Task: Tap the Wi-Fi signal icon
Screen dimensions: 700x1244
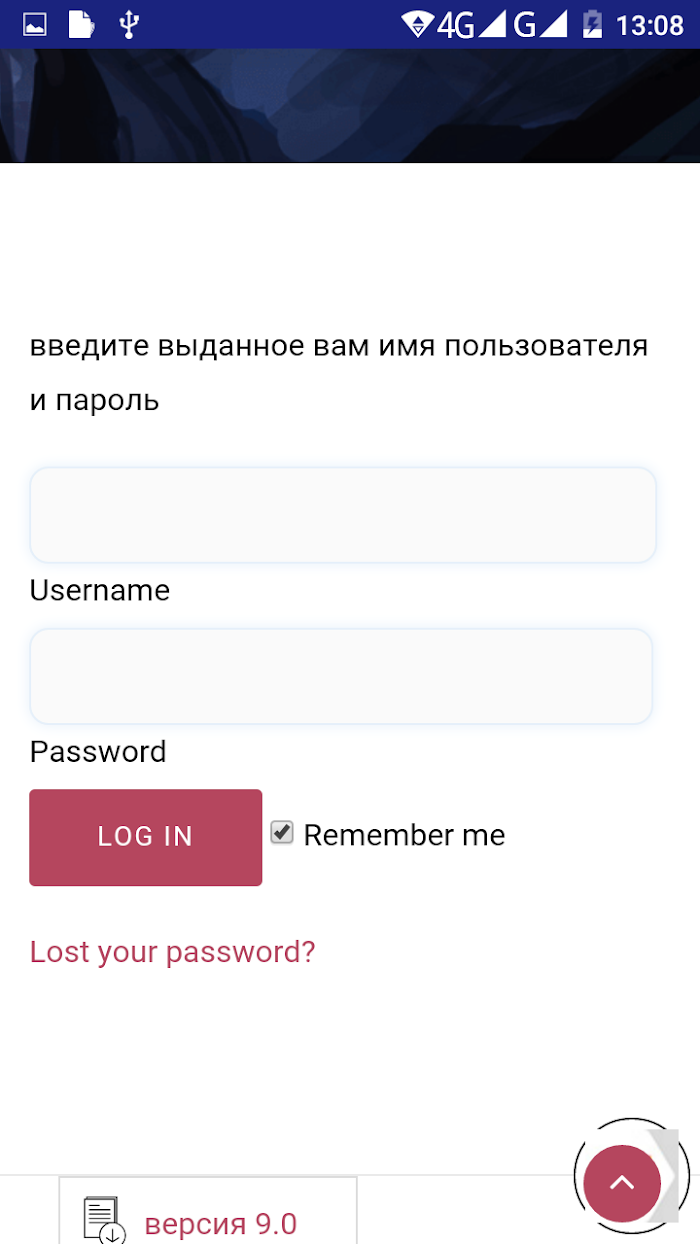Action: (417, 24)
